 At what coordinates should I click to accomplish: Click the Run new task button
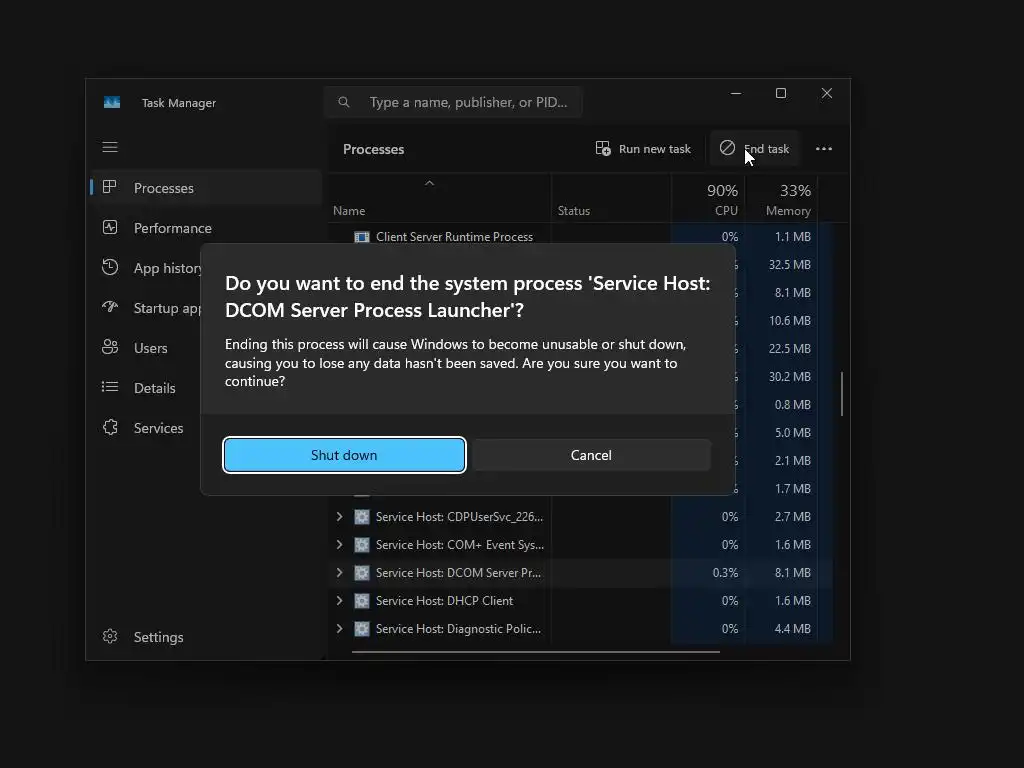pyautogui.click(x=643, y=149)
